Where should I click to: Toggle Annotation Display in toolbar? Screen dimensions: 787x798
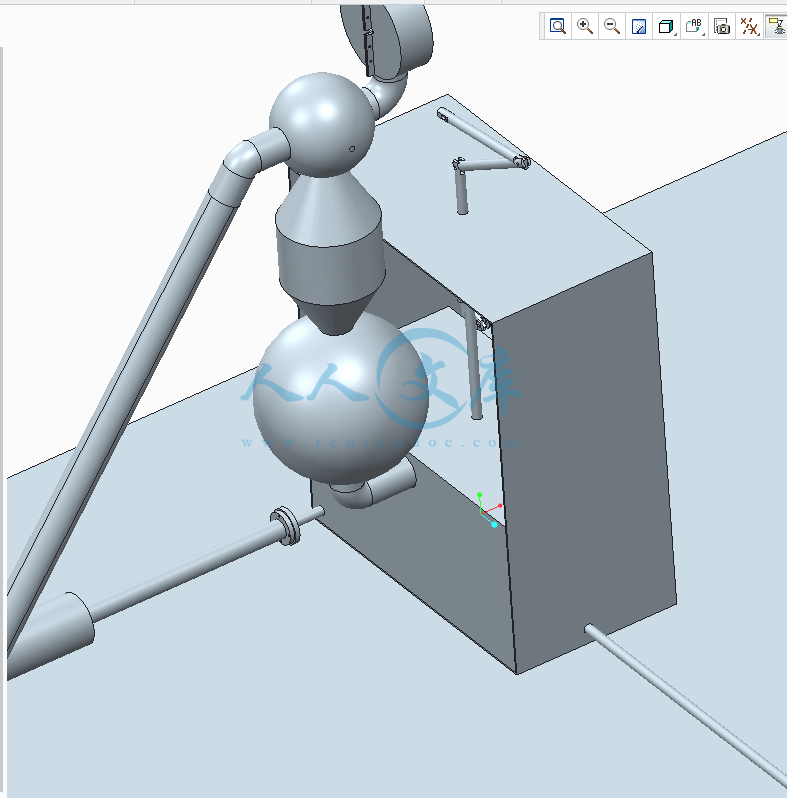775,27
